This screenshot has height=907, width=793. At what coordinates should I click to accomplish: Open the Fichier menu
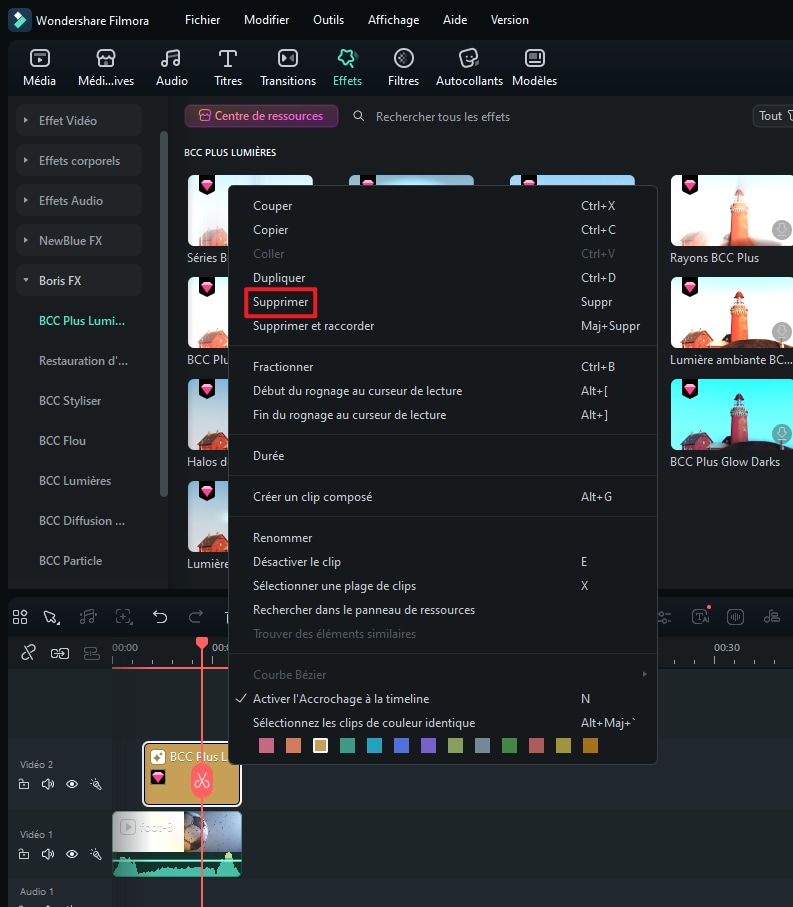click(202, 20)
